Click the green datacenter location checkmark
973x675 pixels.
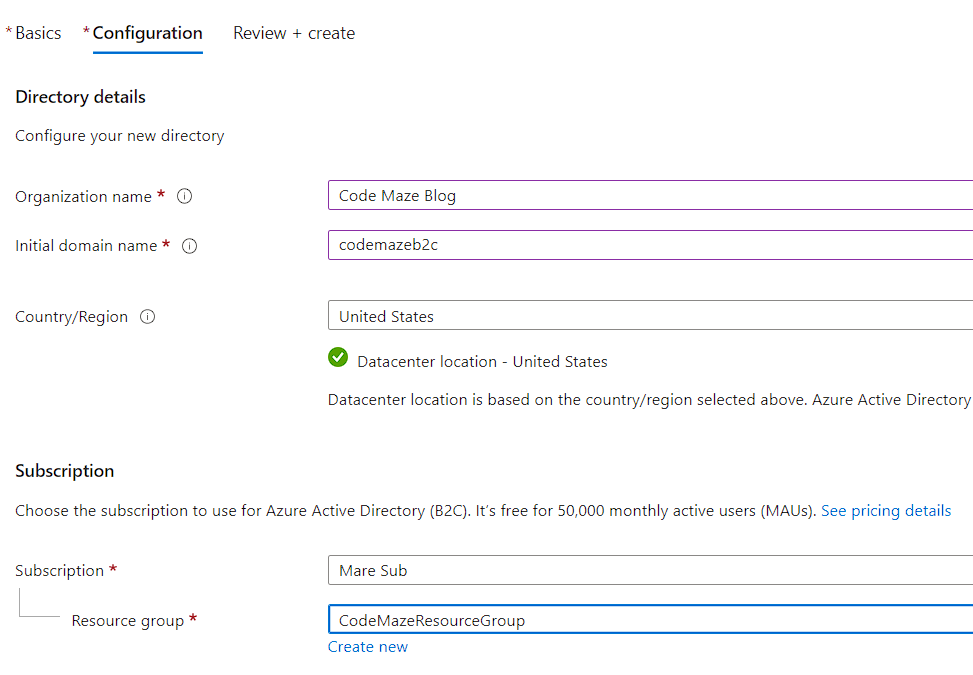[338, 358]
